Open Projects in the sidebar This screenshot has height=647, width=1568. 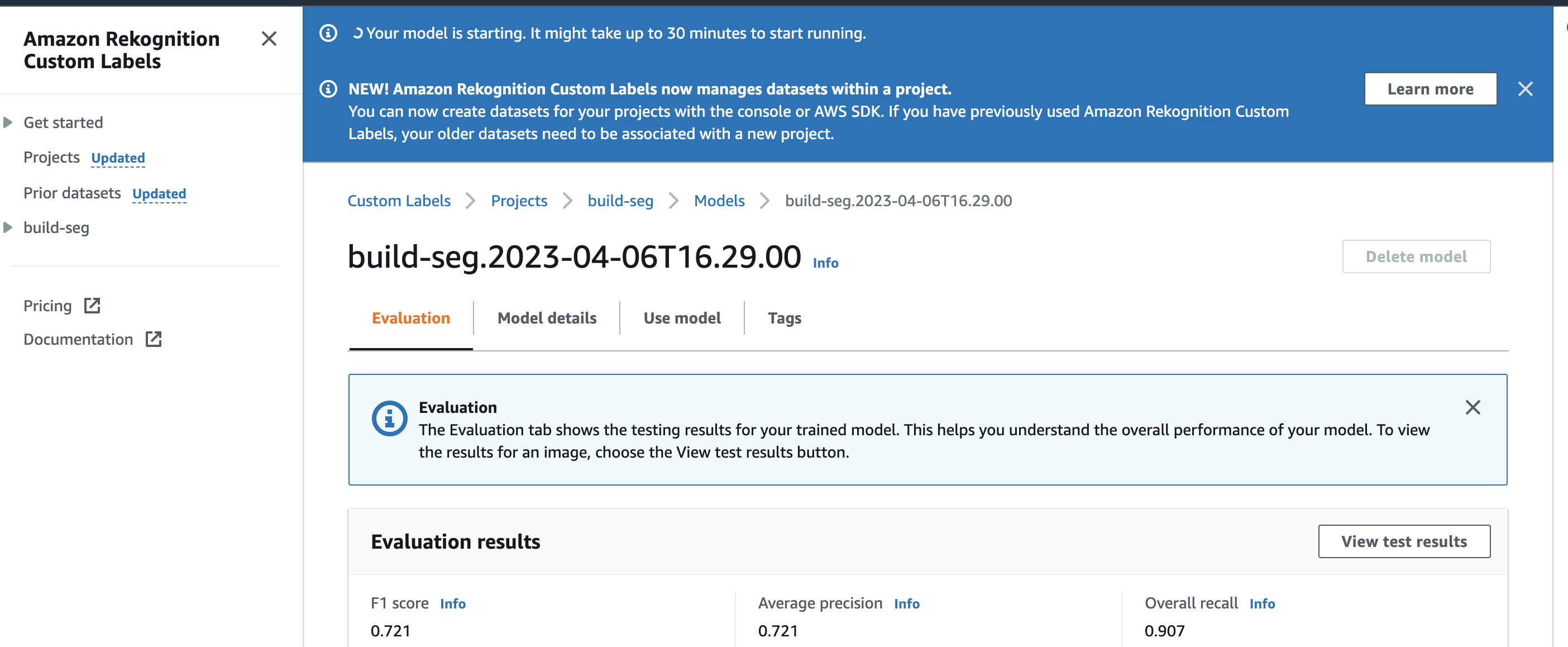[x=52, y=157]
